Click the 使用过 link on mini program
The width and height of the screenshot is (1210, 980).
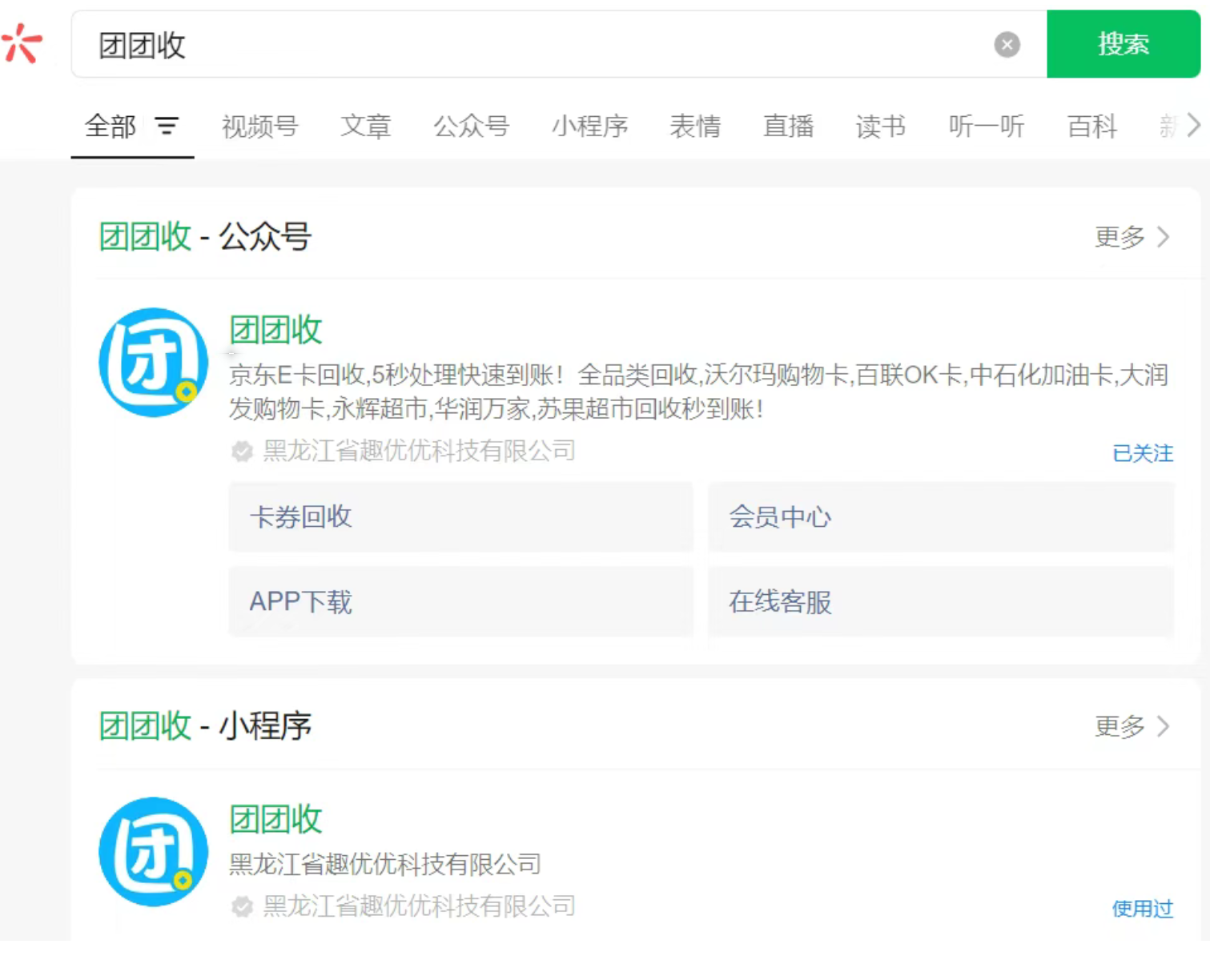tap(1143, 909)
